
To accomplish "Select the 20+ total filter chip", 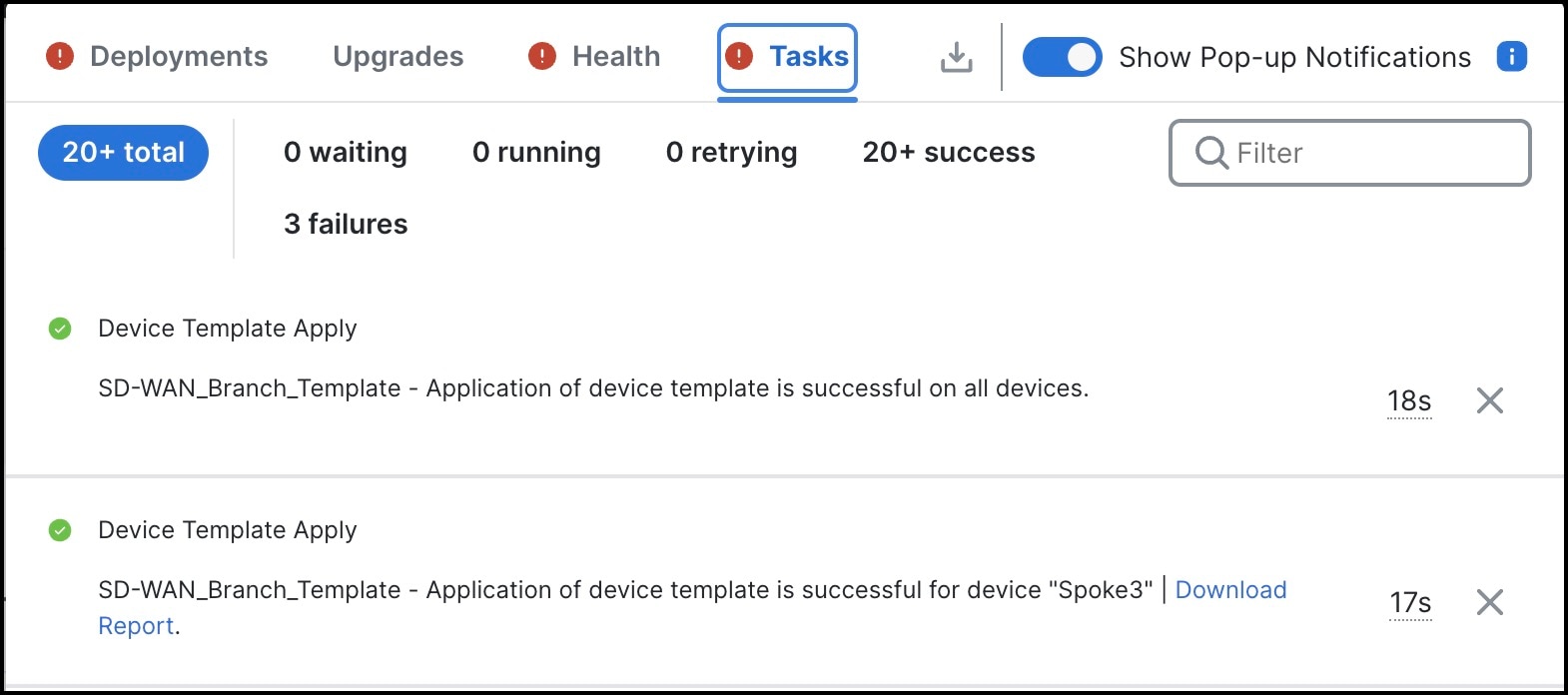I will [122, 152].
